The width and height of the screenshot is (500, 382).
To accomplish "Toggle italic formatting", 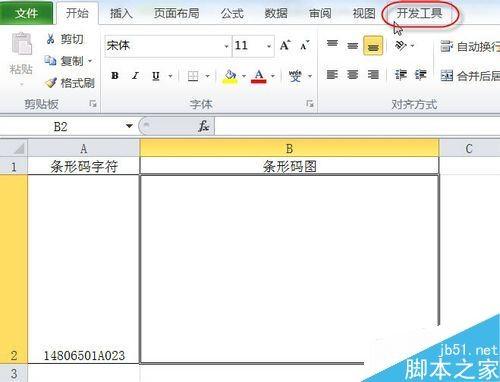I will pos(135,76).
